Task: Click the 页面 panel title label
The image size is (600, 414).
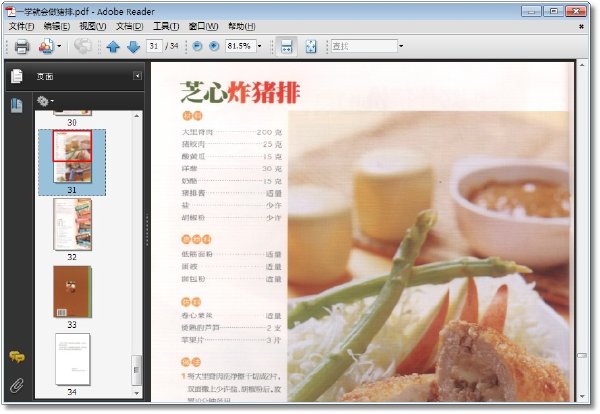Action: [x=45, y=77]
